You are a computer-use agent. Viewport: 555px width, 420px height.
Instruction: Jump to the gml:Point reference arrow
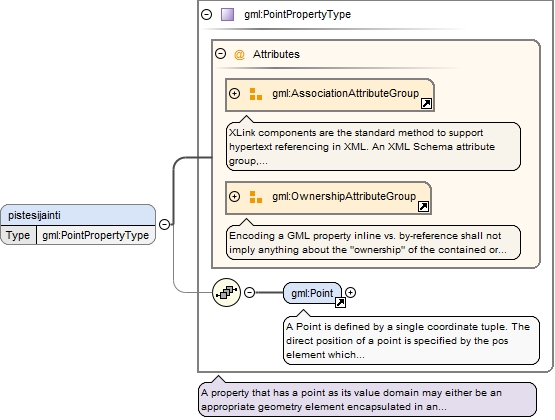tap(340, 303)
